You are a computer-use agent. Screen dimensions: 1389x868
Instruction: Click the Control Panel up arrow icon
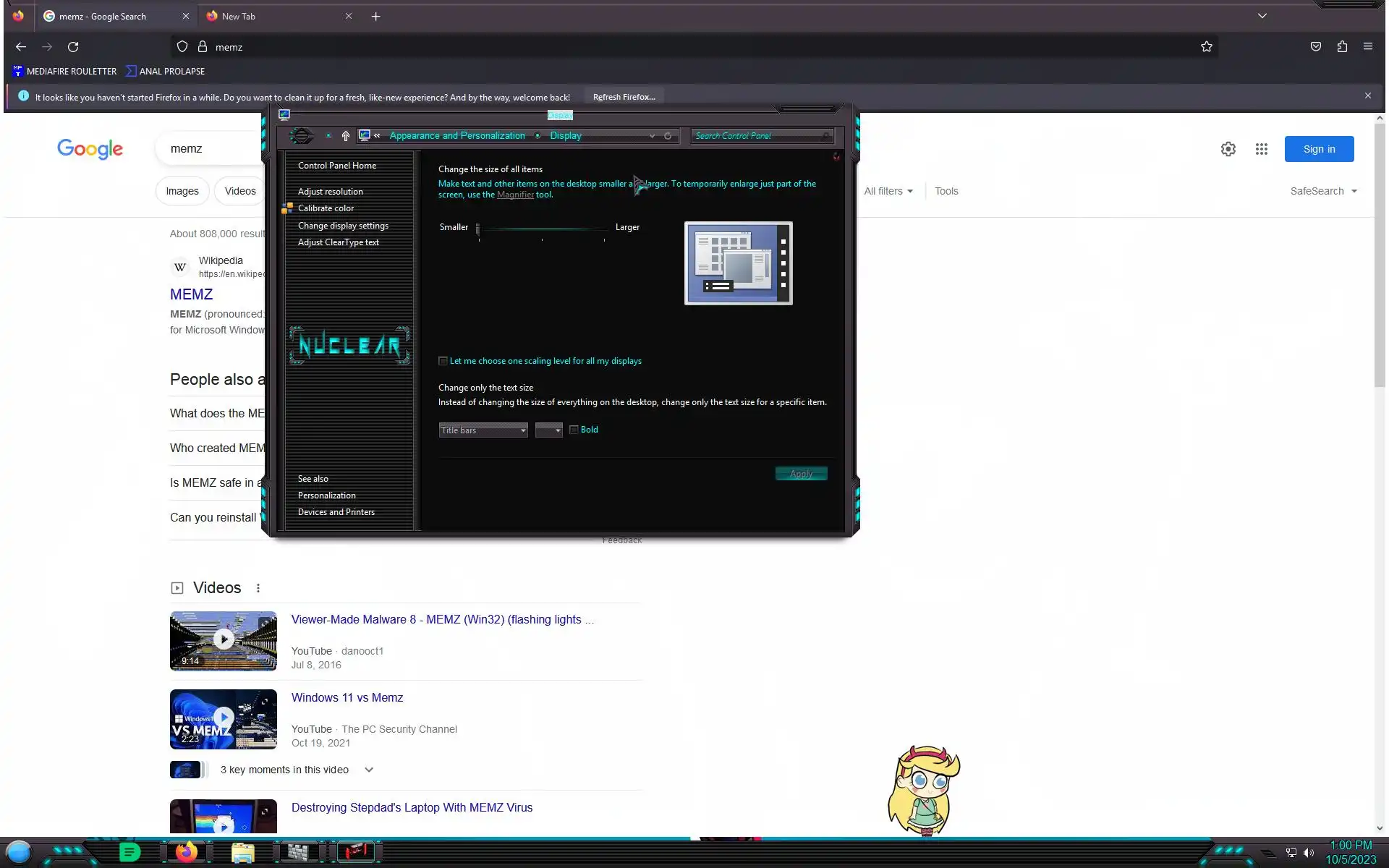coord(346,136)
